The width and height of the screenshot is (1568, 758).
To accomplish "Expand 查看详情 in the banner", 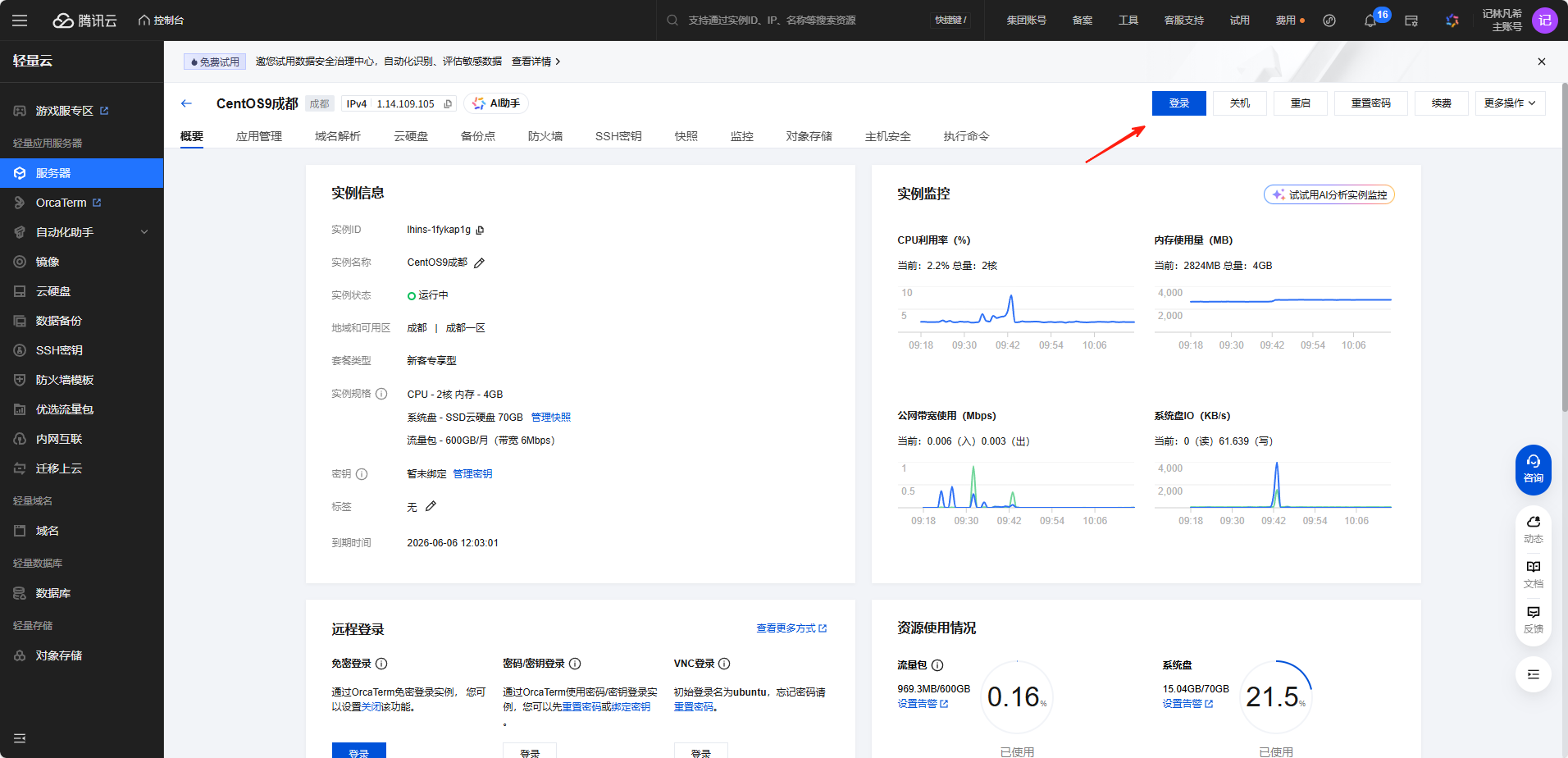I will pyautogui.click(x=536, y=62).
